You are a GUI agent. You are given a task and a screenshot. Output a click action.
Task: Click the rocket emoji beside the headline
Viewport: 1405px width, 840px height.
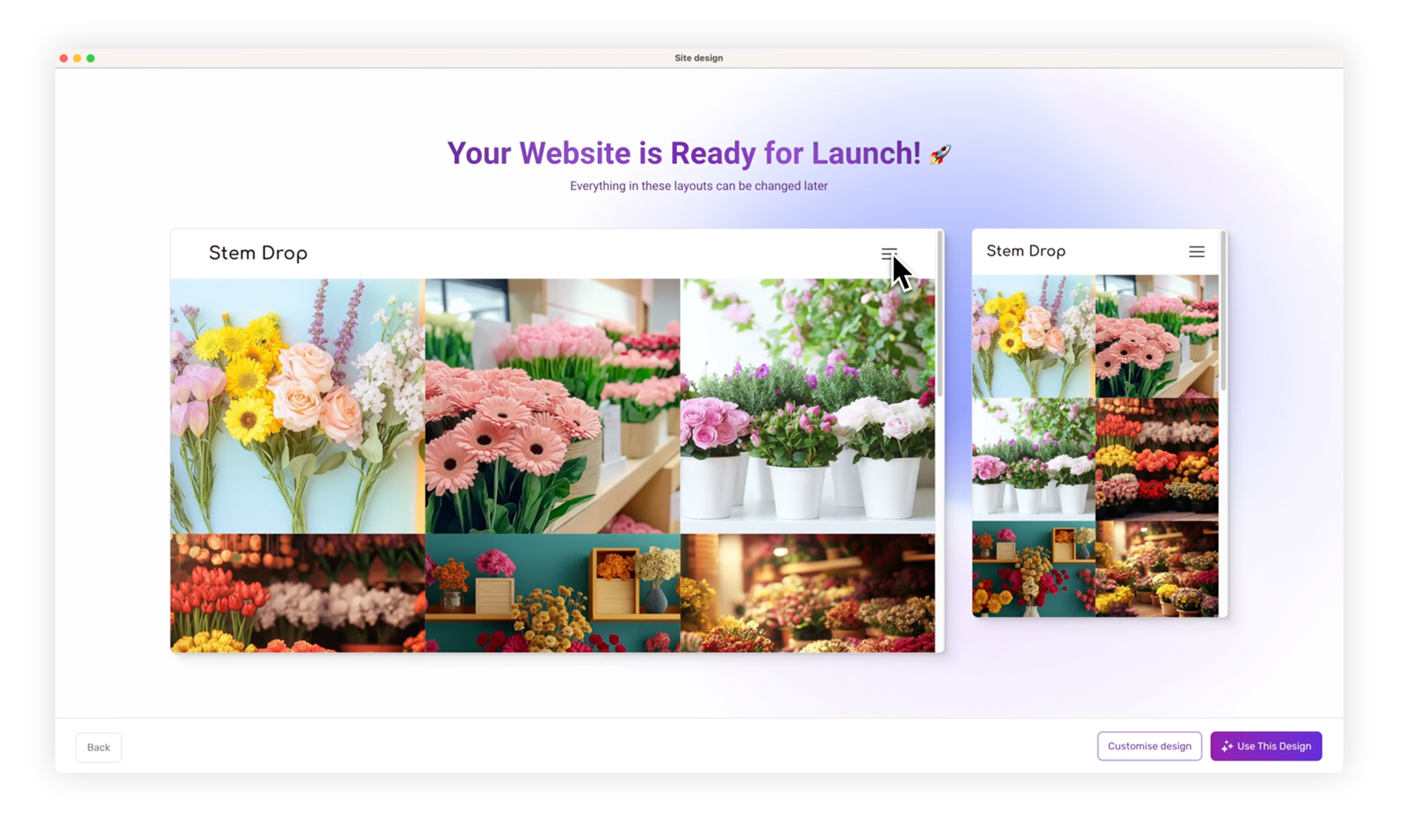pyautogui.click(x=940, y=154)
